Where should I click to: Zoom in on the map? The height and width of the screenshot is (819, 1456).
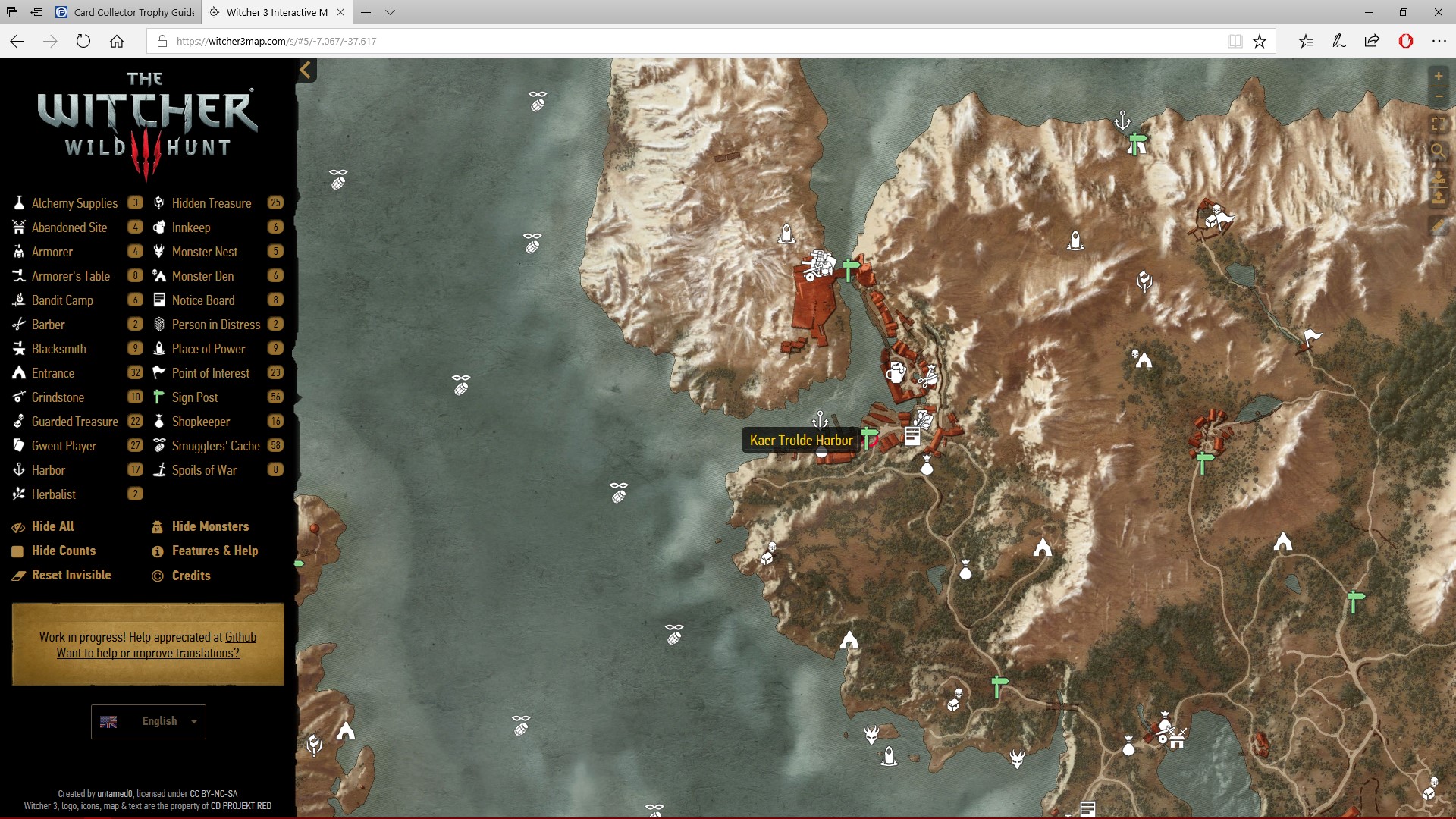(x=1438, y=77)
